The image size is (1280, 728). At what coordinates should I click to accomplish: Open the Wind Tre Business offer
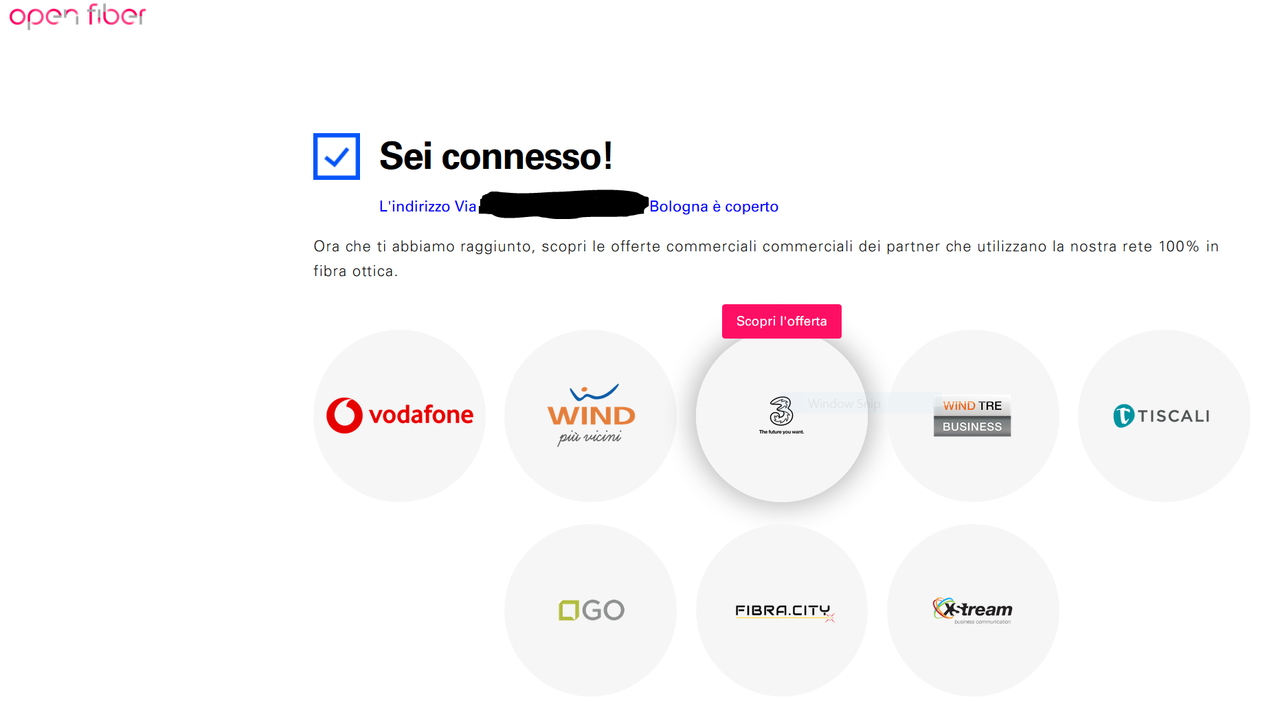coord(973,415)
